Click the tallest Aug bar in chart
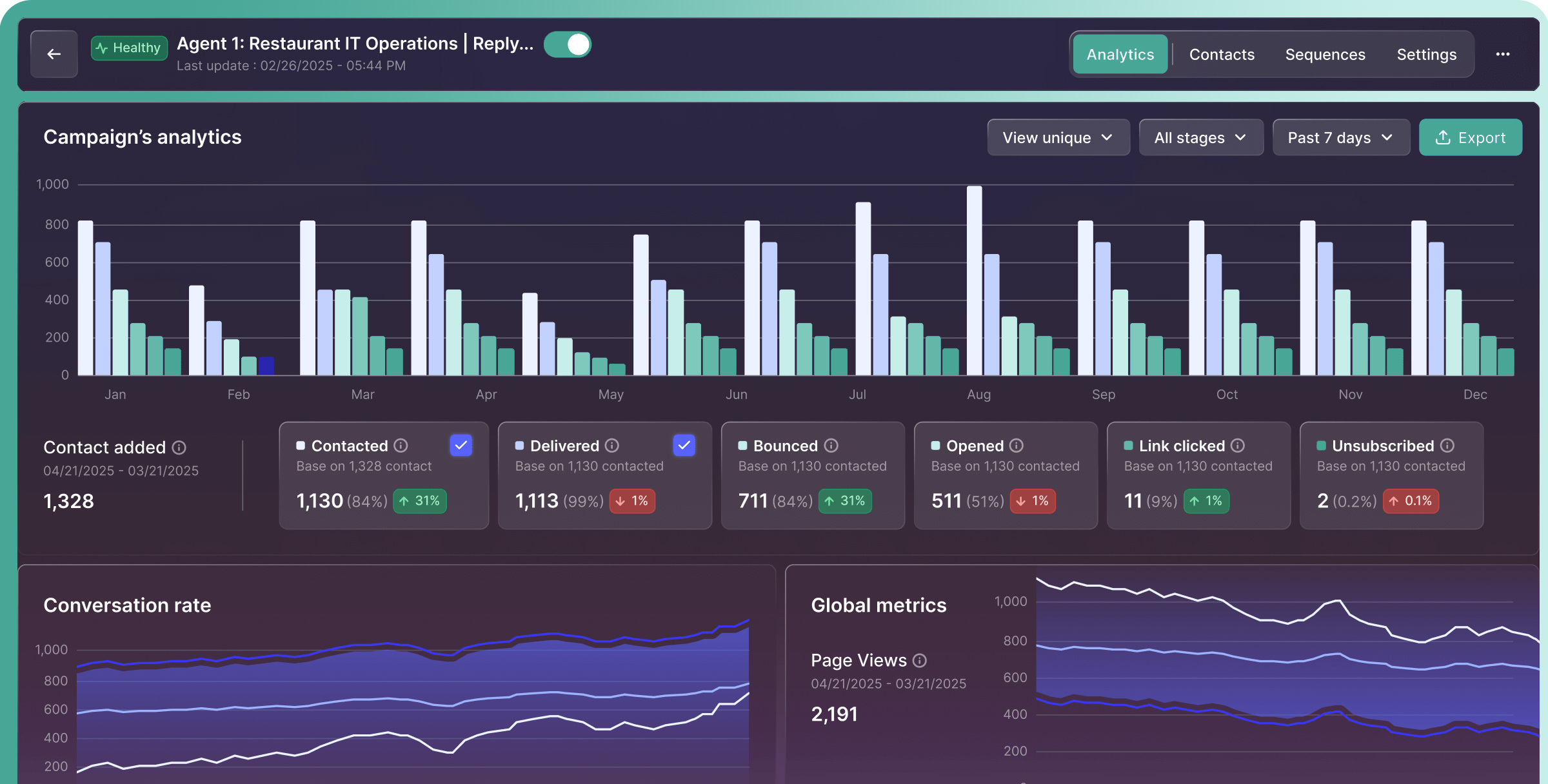The image size is (1548, 784). point(974,280)
